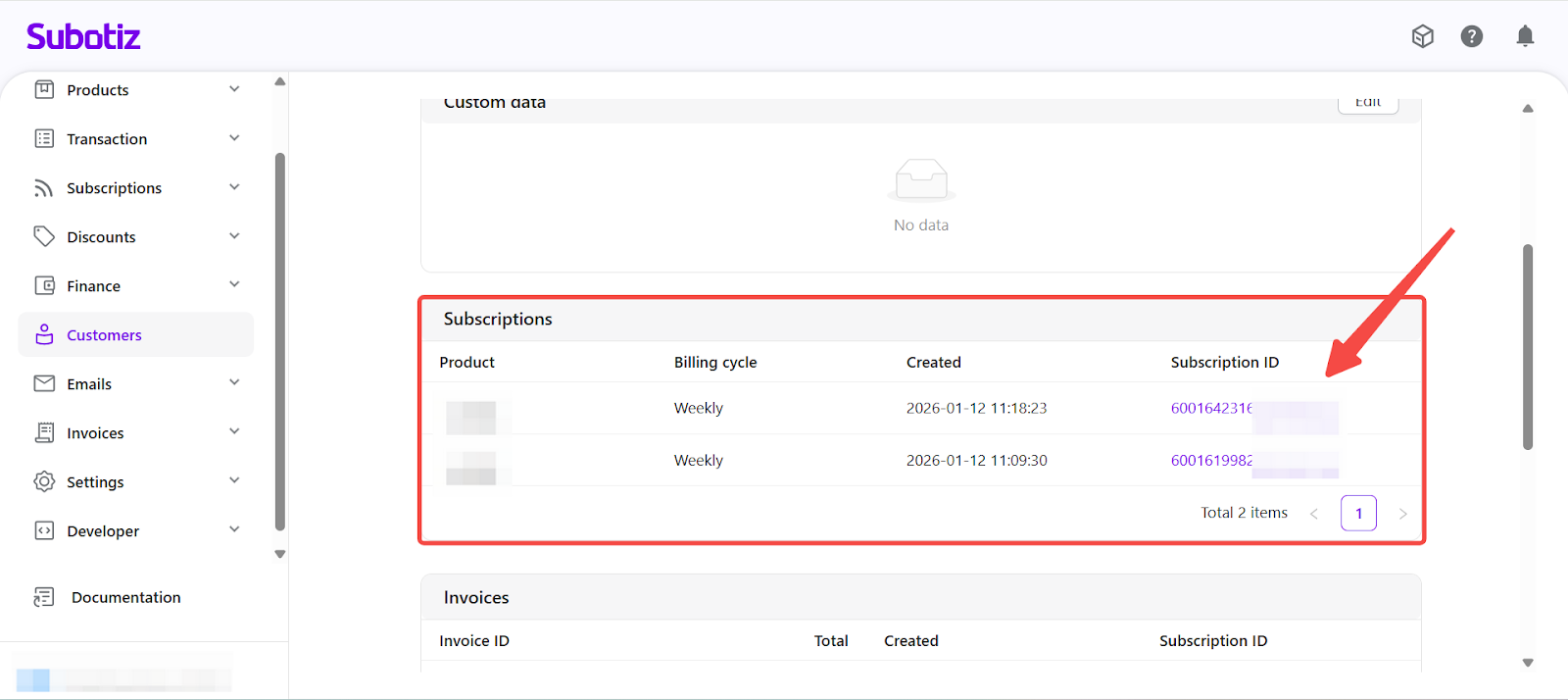Image resolution: width=1568 pixels, height=700 pixels.
Task: Click the Subotiz logo
Action: tap(83, 37)
